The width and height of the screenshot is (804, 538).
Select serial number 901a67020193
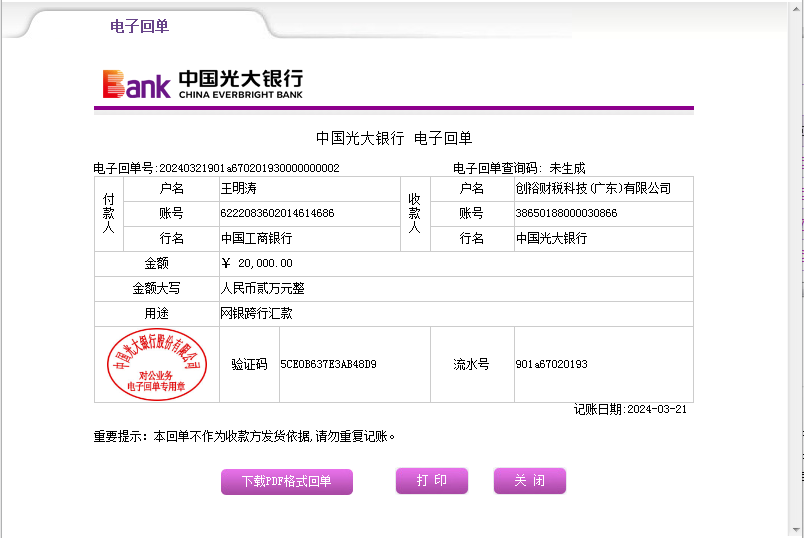[x=551, y=364]
